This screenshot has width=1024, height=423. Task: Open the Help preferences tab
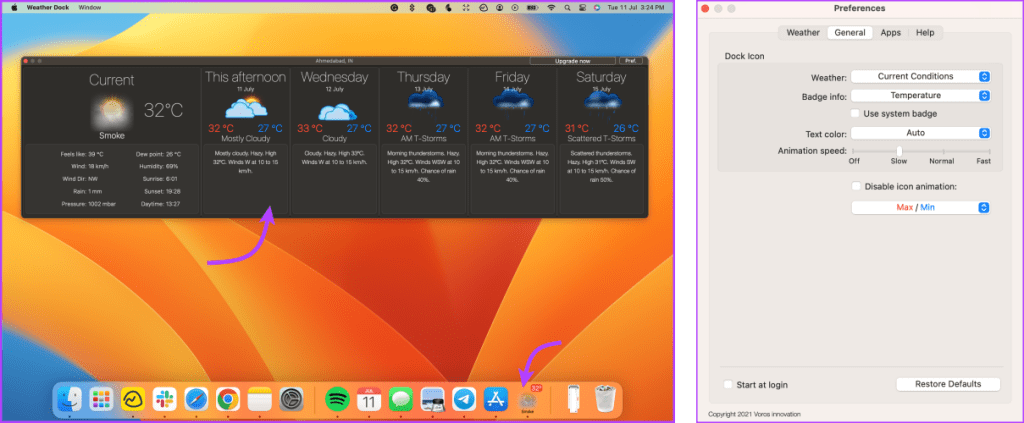(x=925, y=33)
